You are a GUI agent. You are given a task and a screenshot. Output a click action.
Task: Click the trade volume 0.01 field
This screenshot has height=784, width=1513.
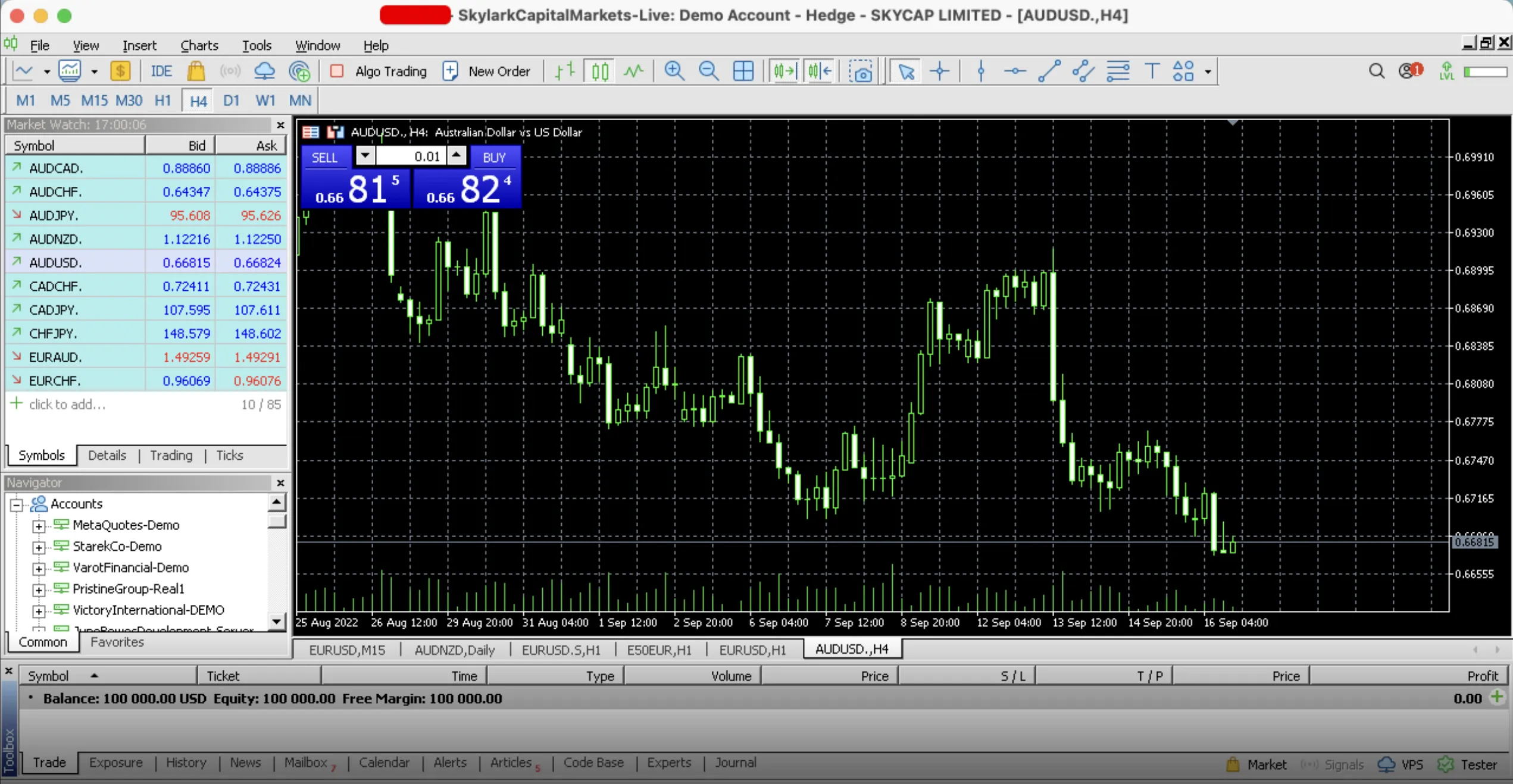pyautogui.click(x=411, y=156)
